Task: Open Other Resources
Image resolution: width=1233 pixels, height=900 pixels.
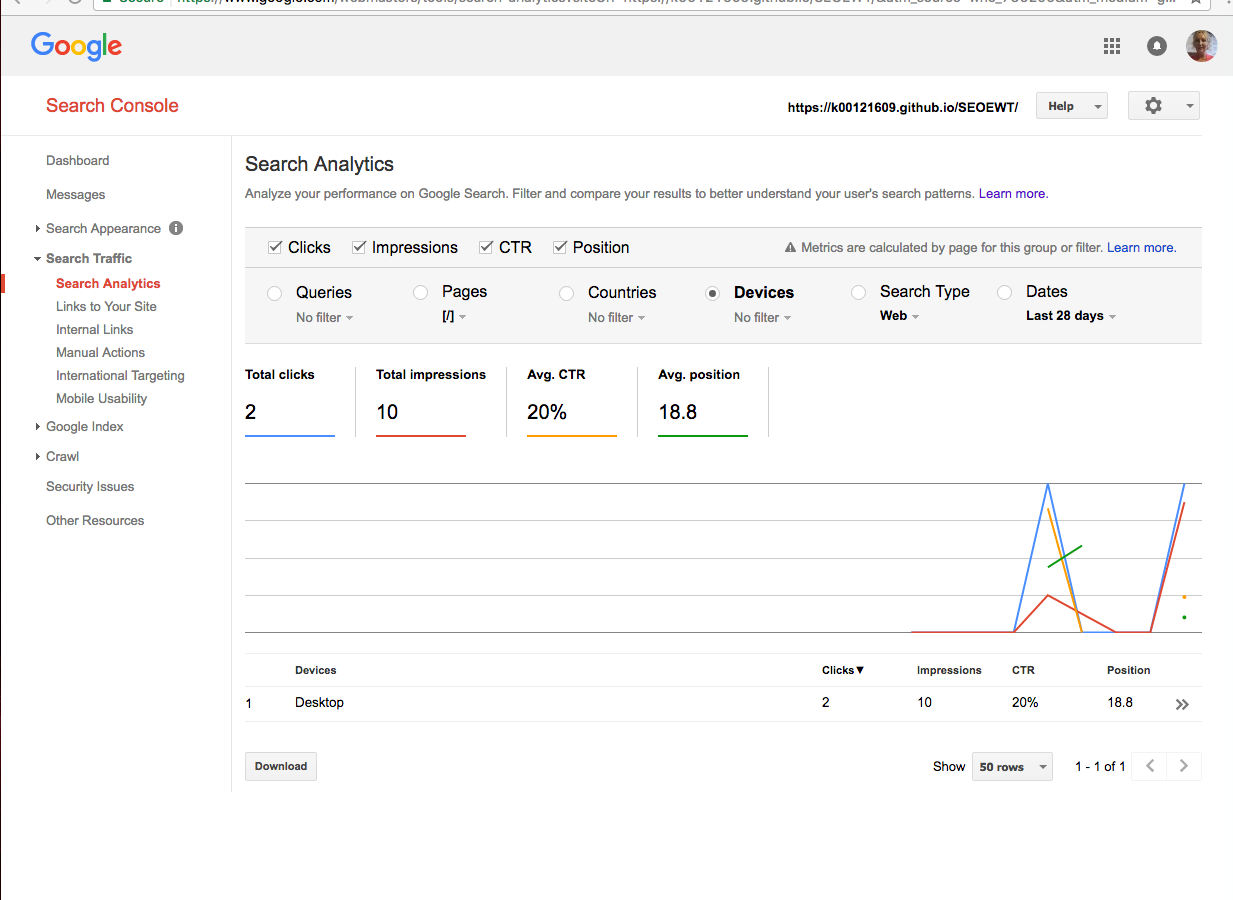Action: 95,520
